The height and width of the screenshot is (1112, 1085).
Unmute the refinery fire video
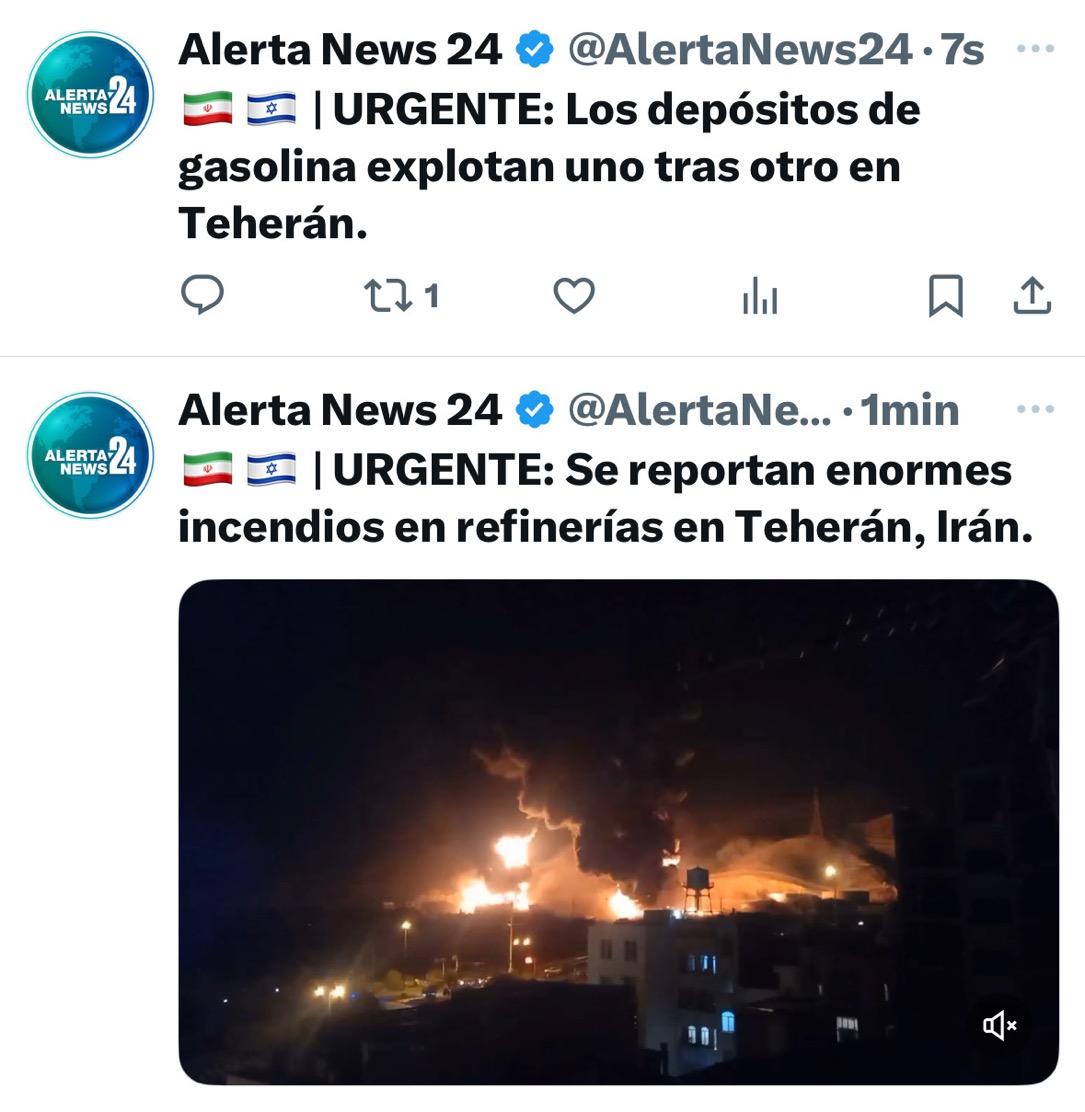pos(1000,1025)
